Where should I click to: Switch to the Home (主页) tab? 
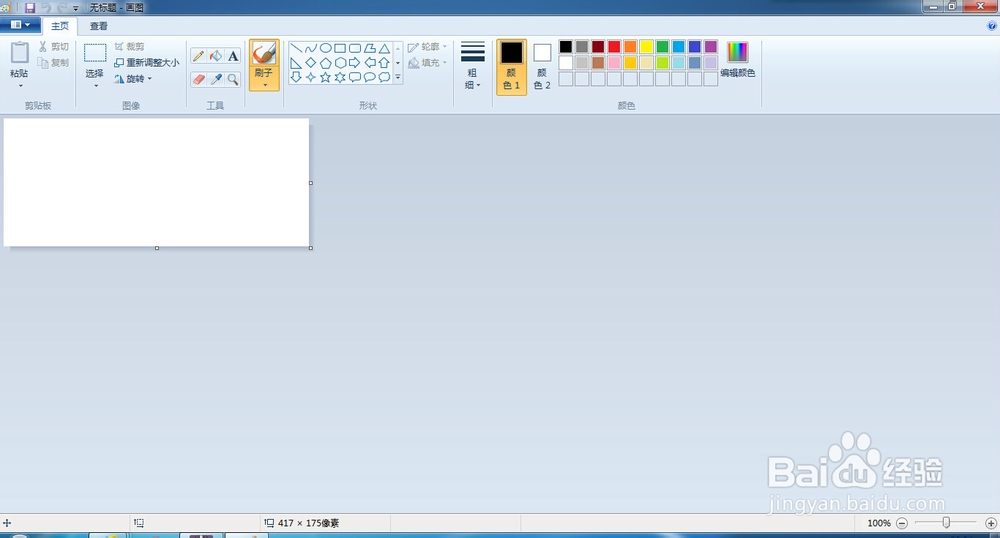pyautogui.click(x=60, y=26)
